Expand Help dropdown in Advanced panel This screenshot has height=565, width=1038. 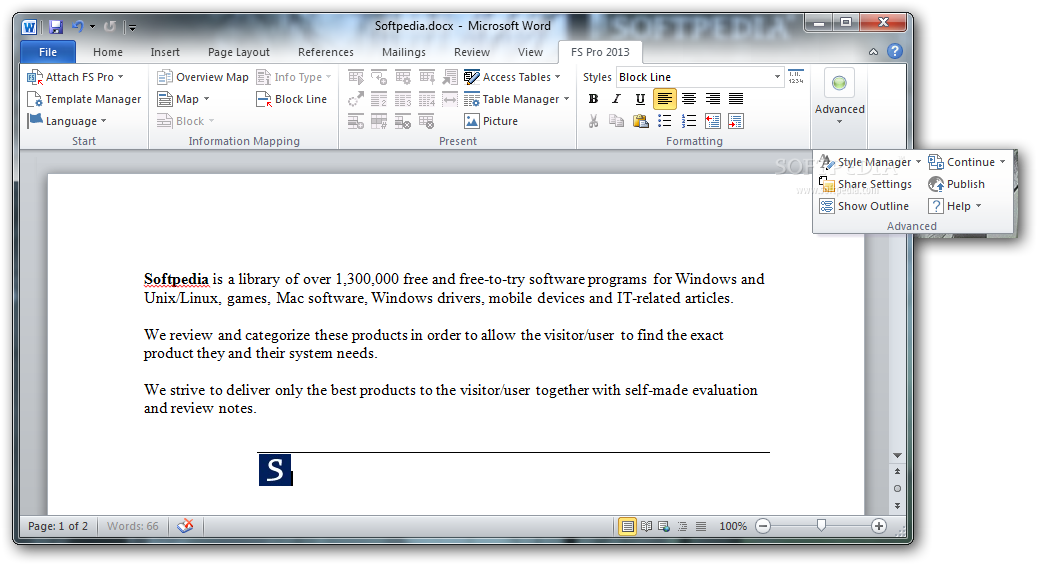[978, 206]
